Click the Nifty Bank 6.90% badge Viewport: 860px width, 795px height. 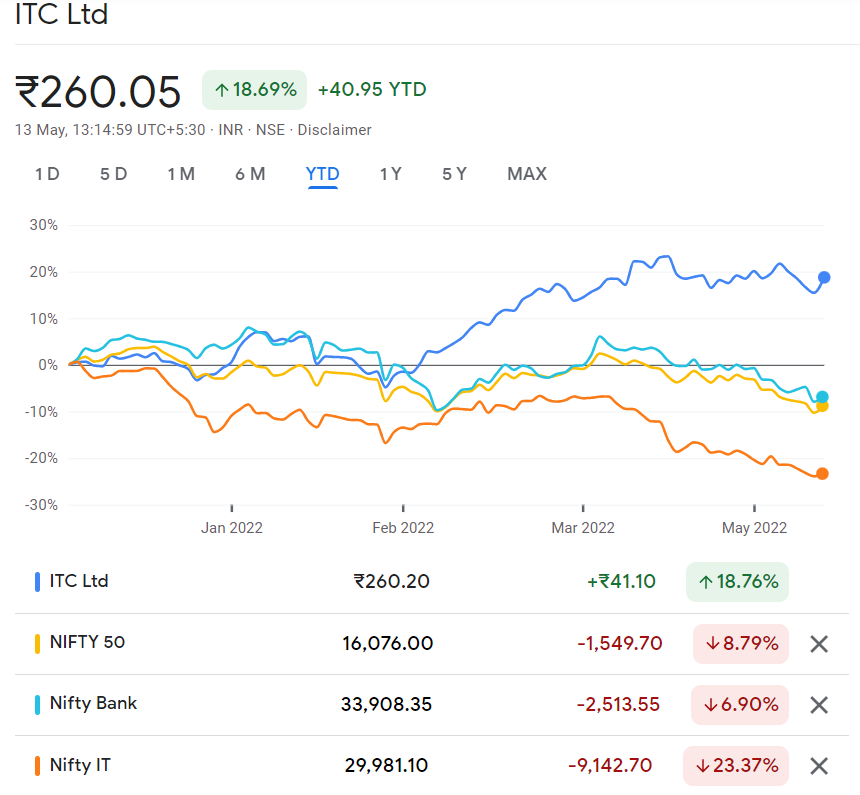[740, 704]
